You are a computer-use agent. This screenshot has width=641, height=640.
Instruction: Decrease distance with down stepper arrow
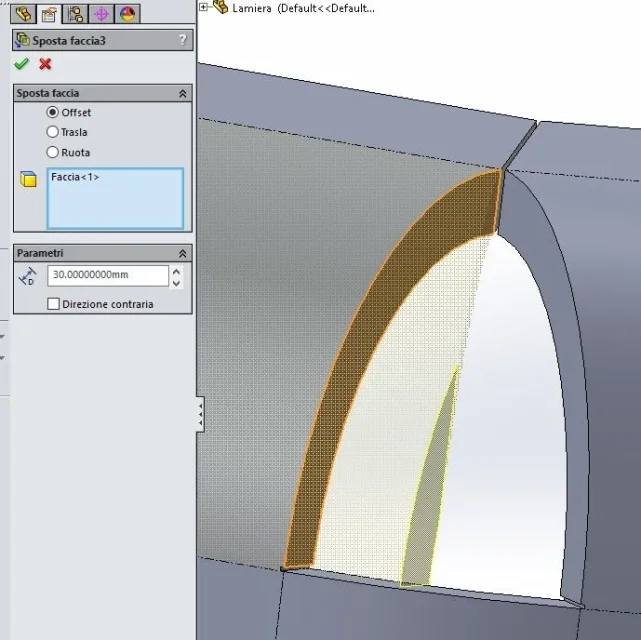176,283
